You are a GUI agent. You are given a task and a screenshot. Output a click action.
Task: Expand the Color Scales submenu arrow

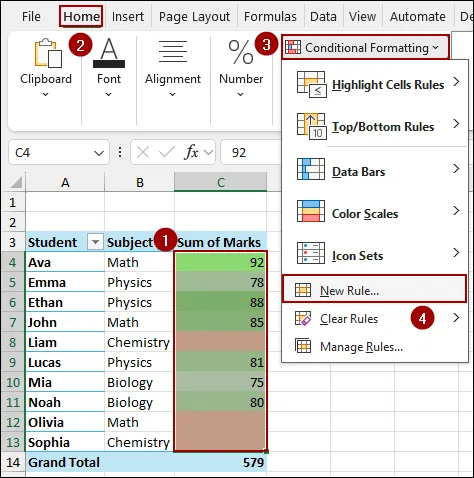coord(456,211)
